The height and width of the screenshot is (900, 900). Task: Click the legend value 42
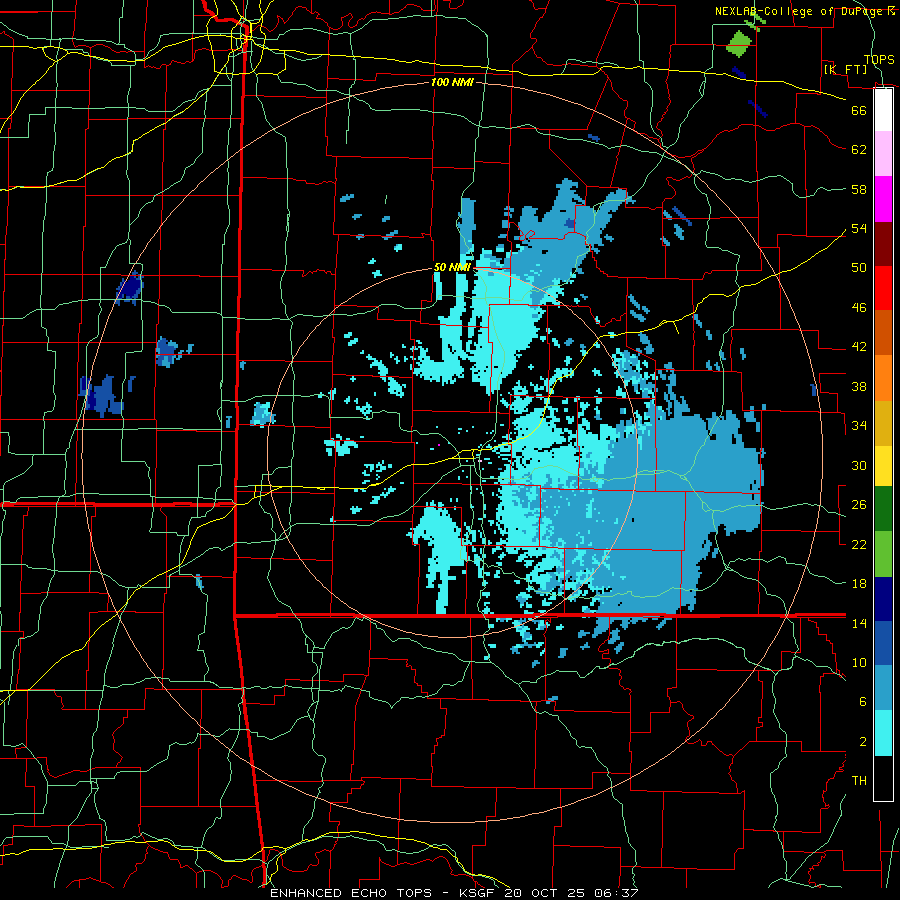tap(859, 347)
